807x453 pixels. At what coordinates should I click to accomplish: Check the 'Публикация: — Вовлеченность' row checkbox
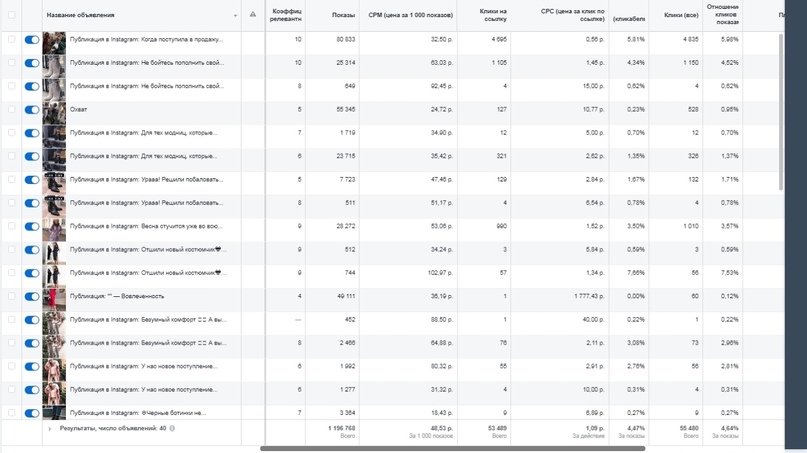11,296
